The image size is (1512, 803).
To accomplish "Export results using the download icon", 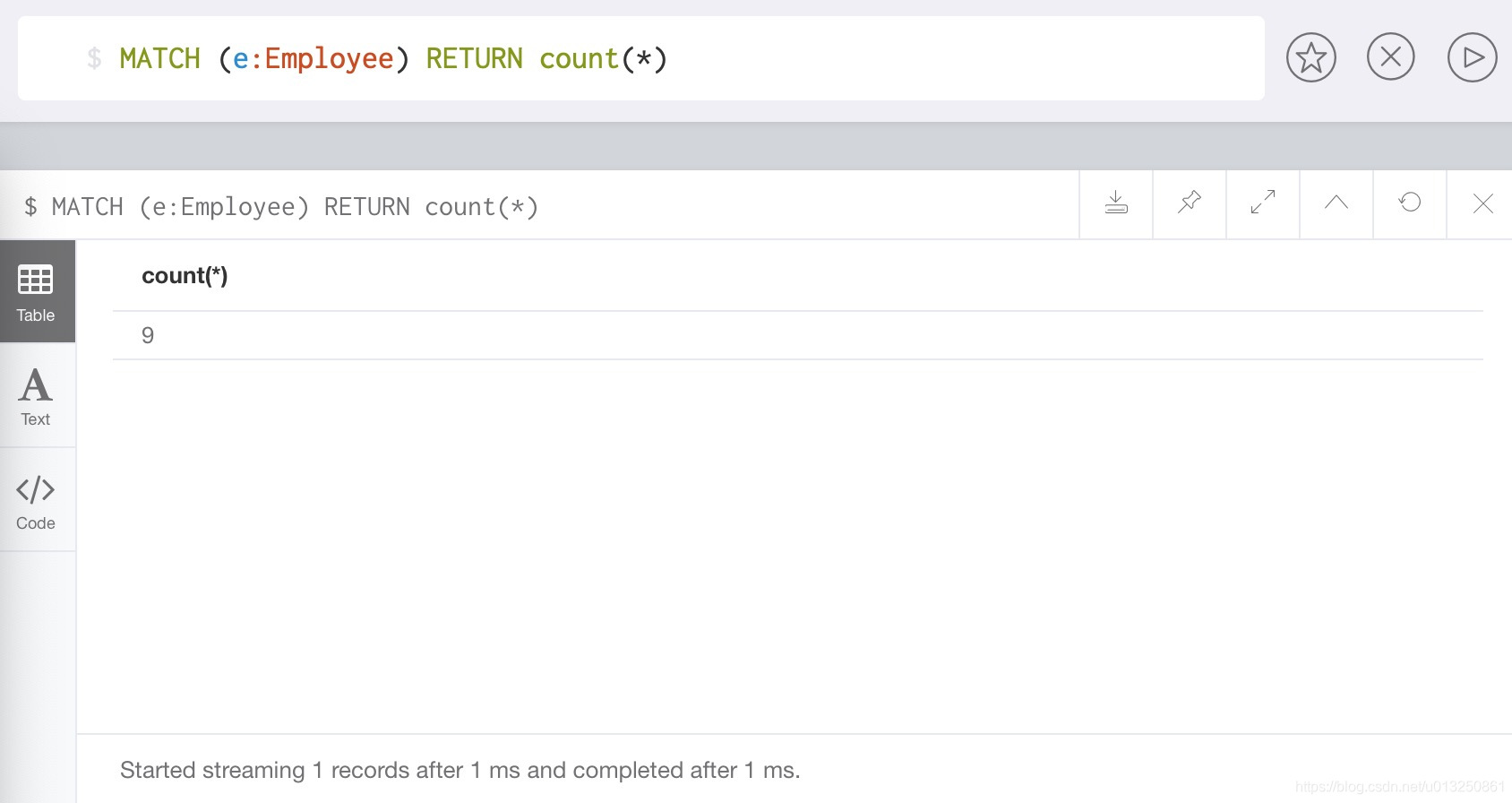I will tap(1116, 203).
